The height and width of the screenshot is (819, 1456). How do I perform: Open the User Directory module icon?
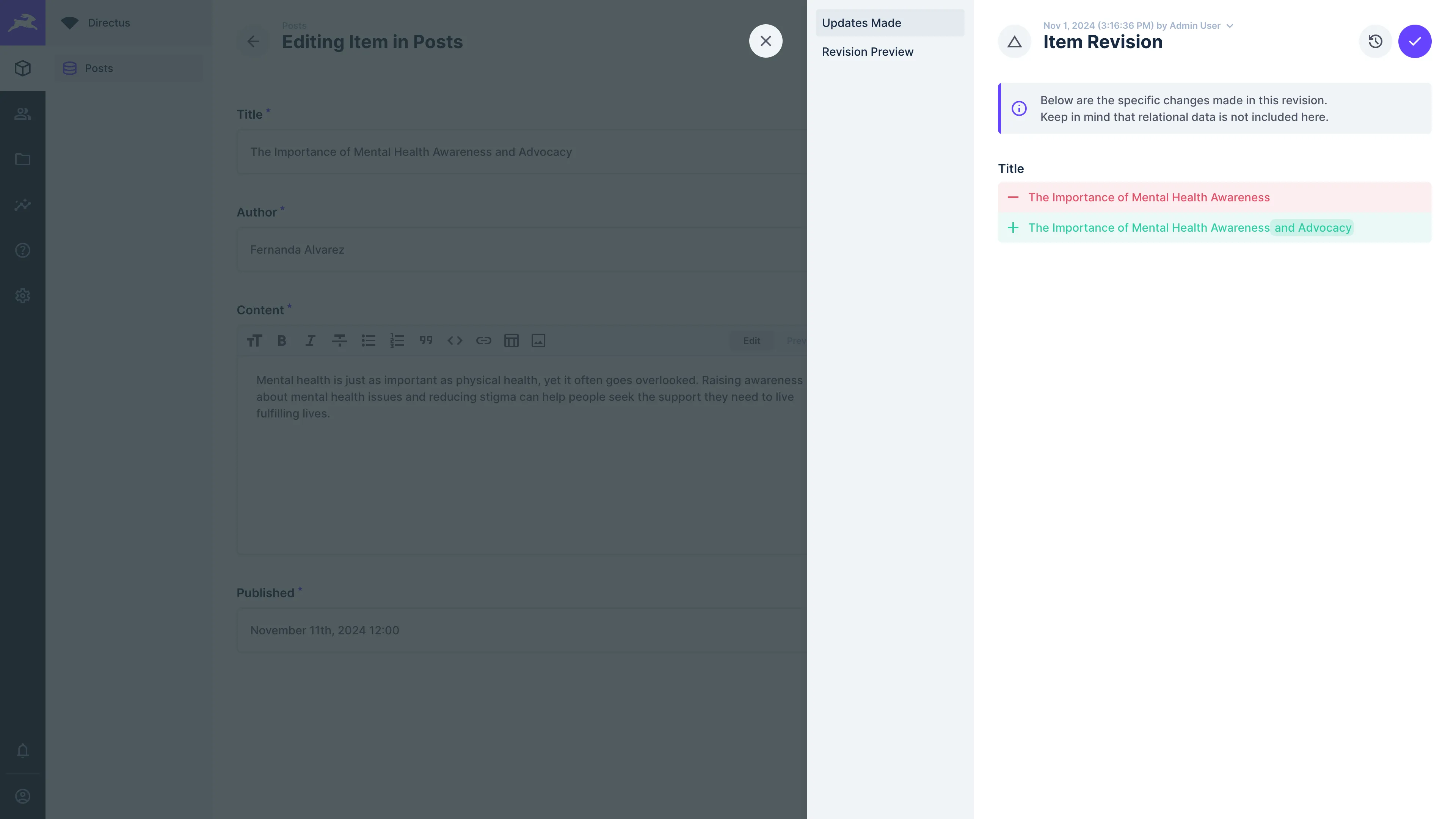[x=23, y=114]
